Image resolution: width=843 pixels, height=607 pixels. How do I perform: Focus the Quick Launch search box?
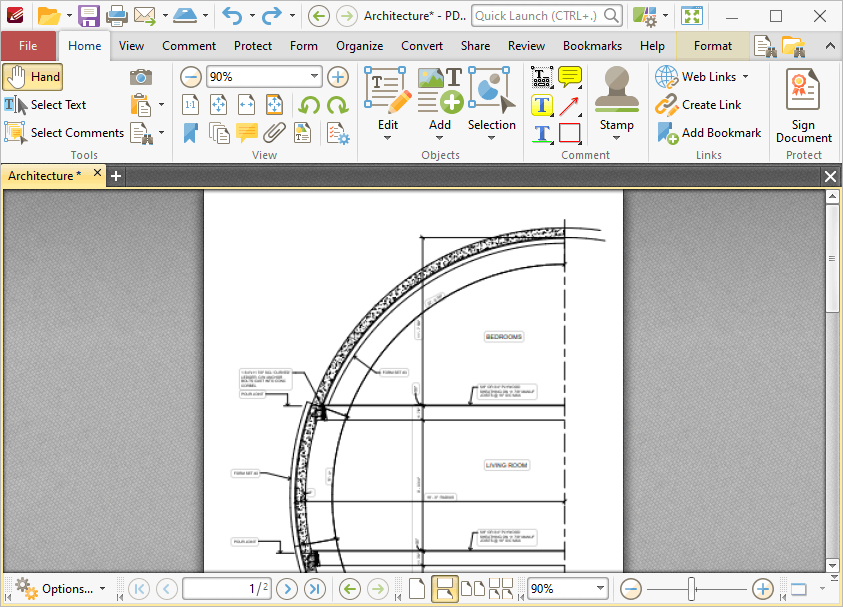[x=547, y=16]
